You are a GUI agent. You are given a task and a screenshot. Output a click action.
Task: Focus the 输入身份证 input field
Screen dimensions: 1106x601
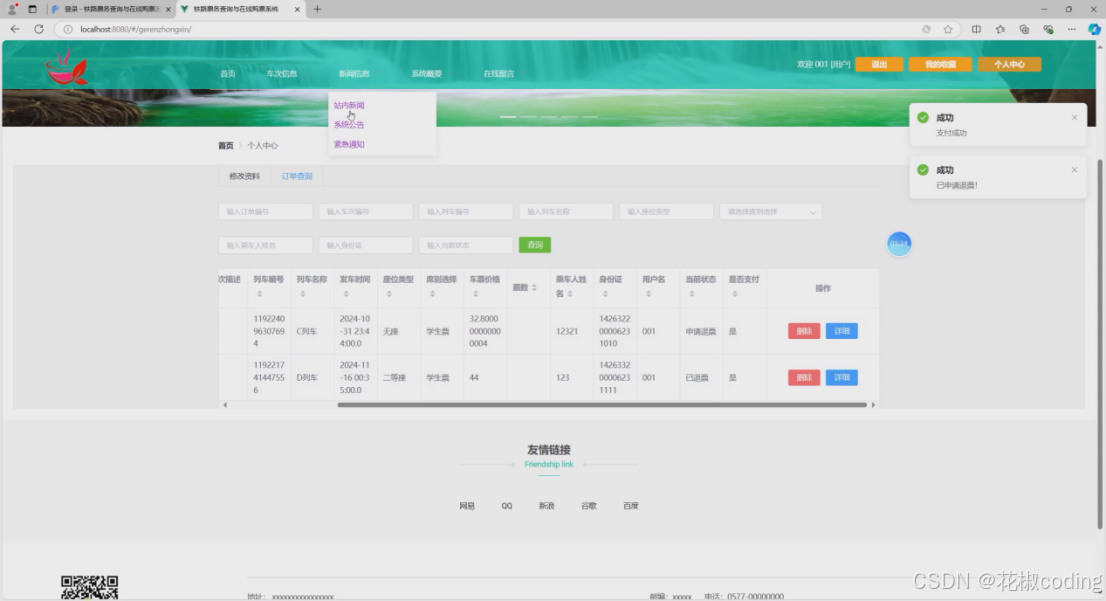365,245
